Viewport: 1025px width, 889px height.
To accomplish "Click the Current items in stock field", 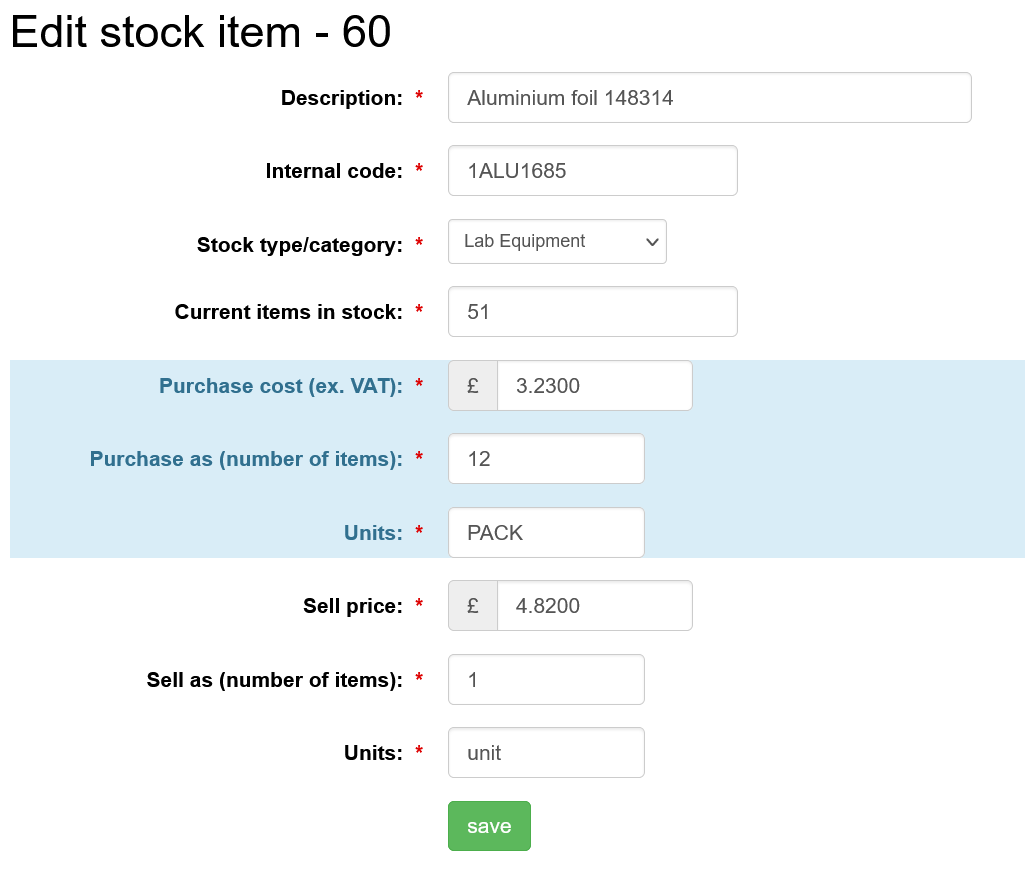I will [592, 312].
